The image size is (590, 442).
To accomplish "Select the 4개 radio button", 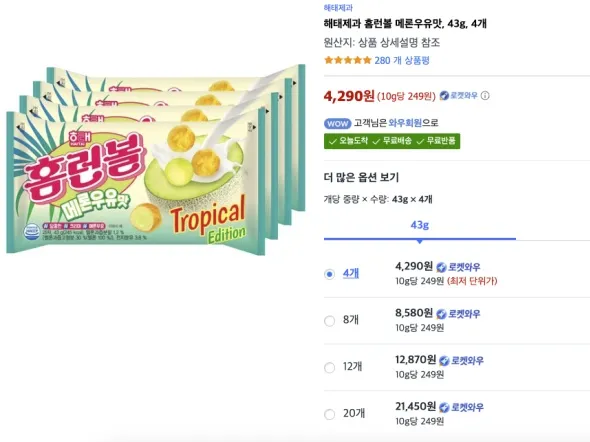I will [329, 274].
